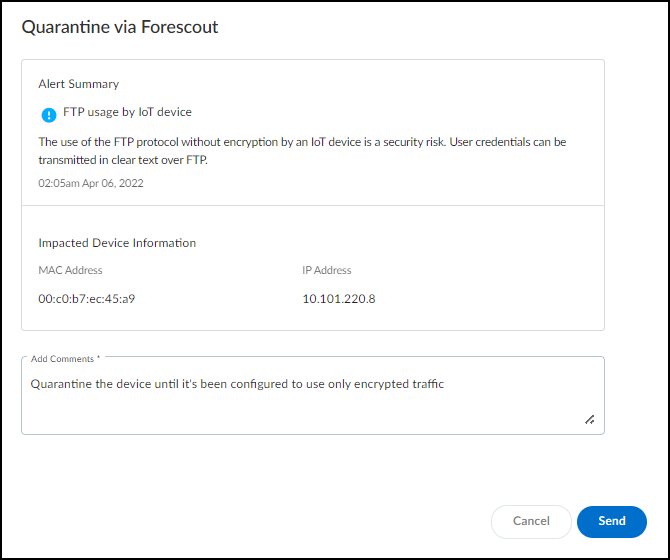Click the "Impacted Device Information" heading
This screenshot has height=560, width=670.
(x=117, y=243)
